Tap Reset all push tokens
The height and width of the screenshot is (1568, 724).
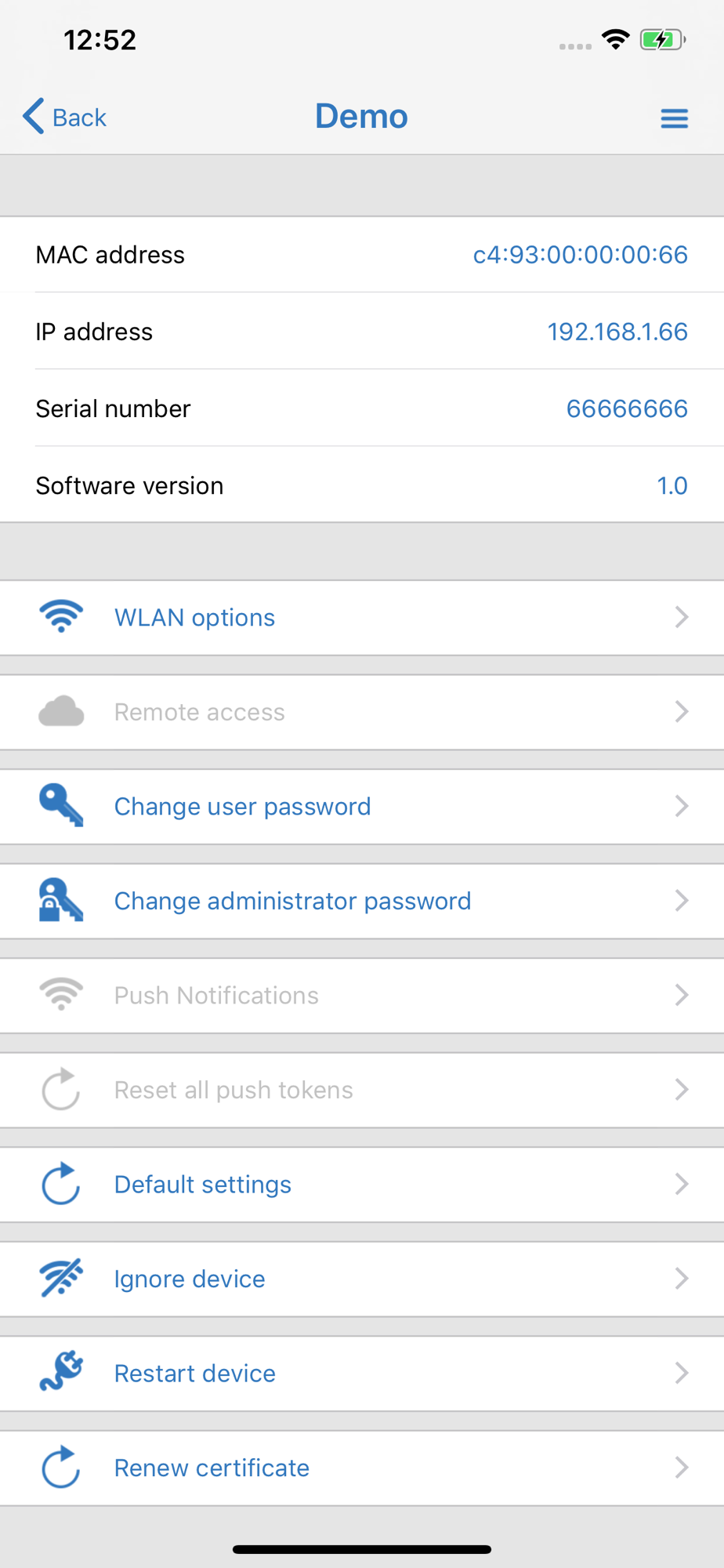click(x=233, y=1090)
